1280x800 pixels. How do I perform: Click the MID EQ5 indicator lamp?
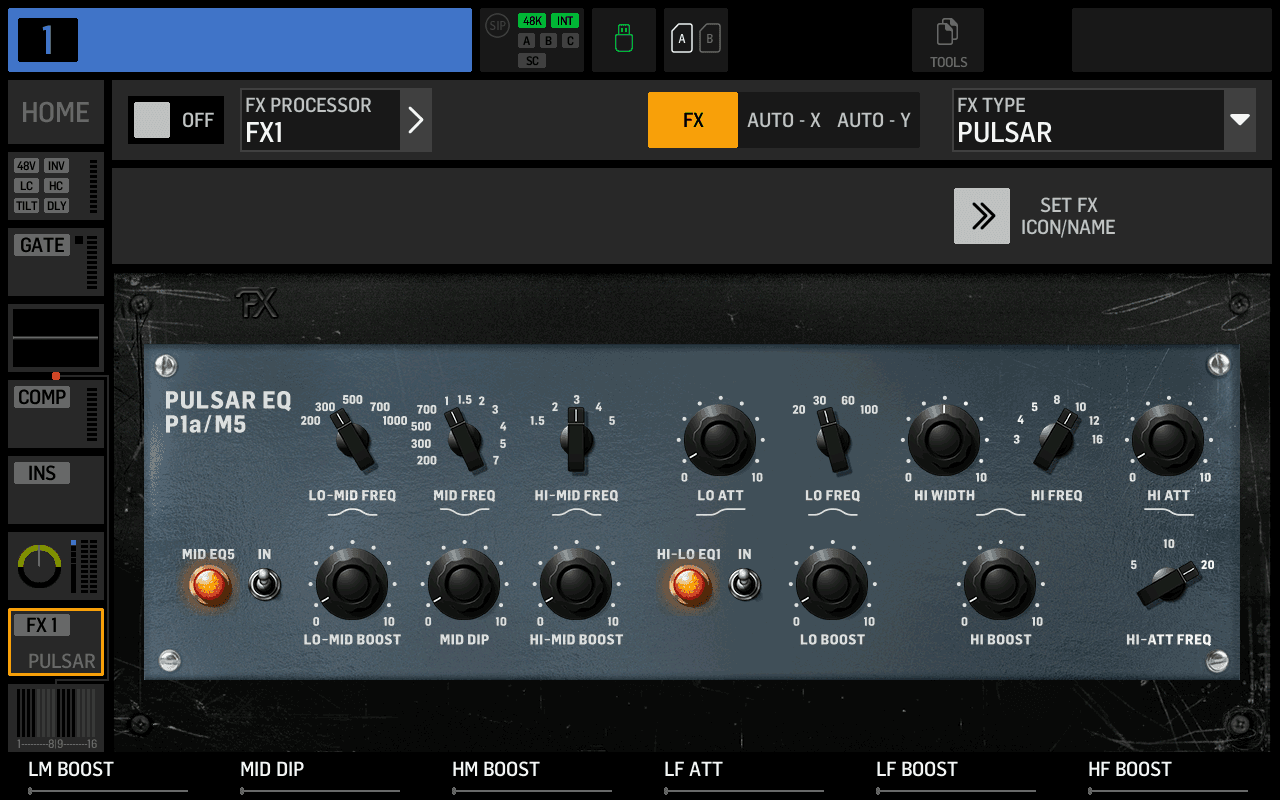click(x=210, y=585)
